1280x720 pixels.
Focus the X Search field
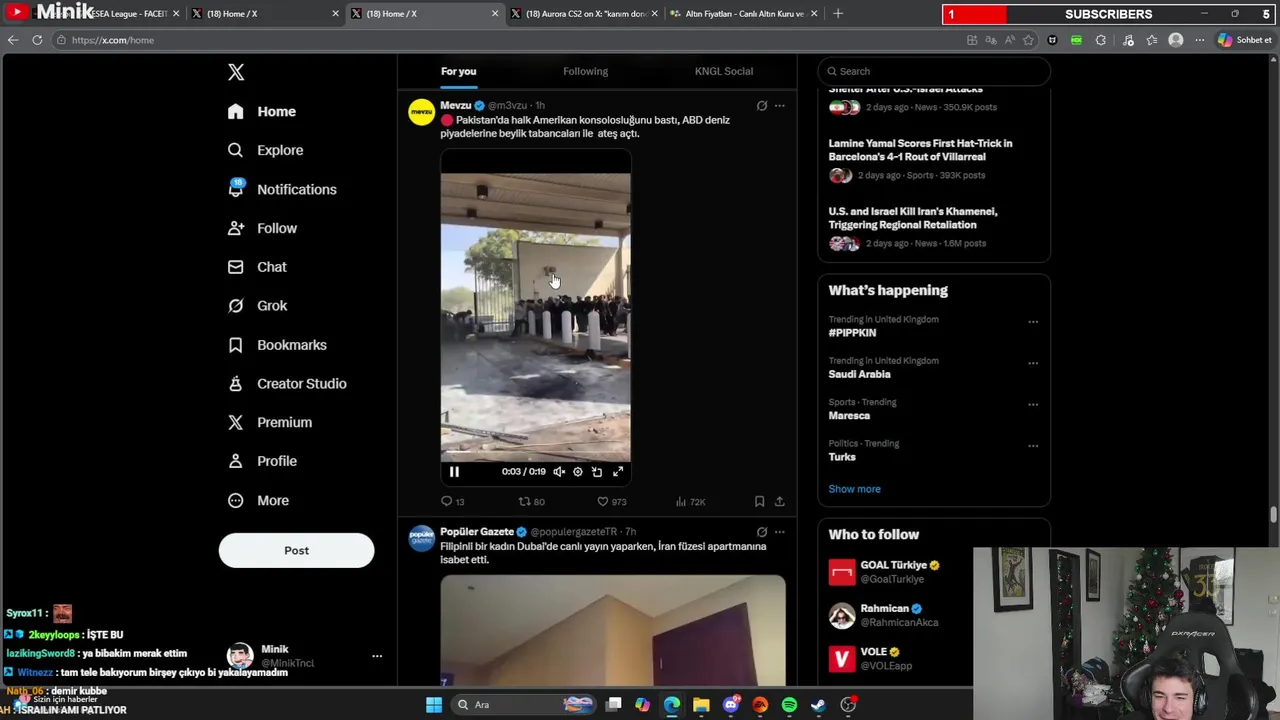click(934, 71)
